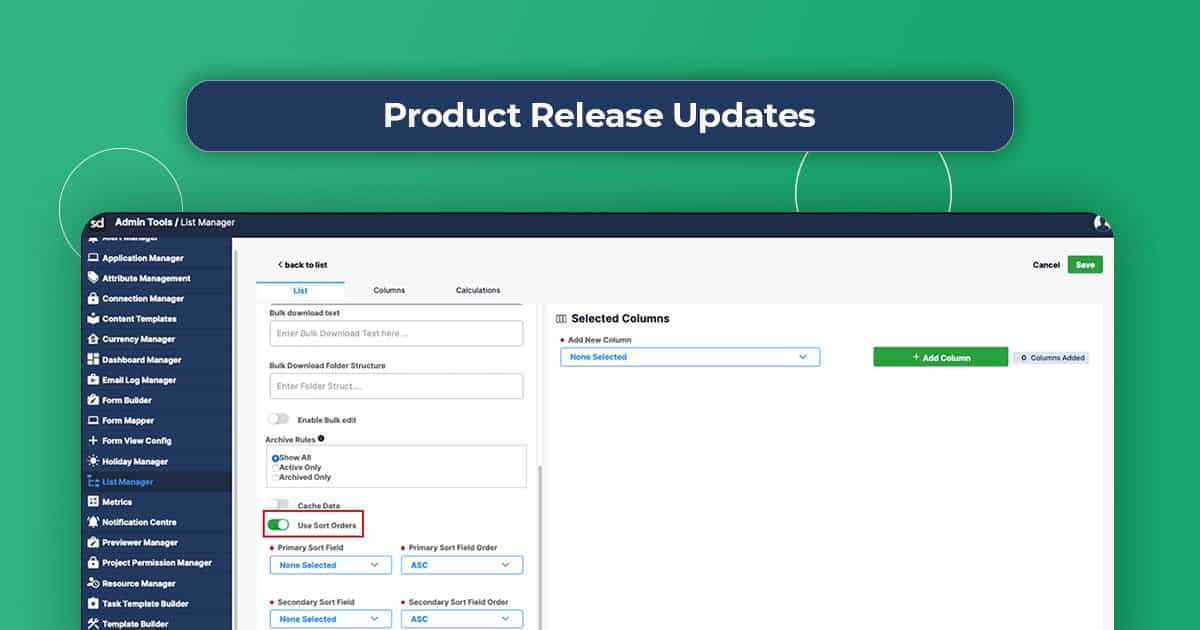Open Secondary Sort Field Order dropdown
The height and width of the screenshot is (630, 1200).
click(462, 619)
